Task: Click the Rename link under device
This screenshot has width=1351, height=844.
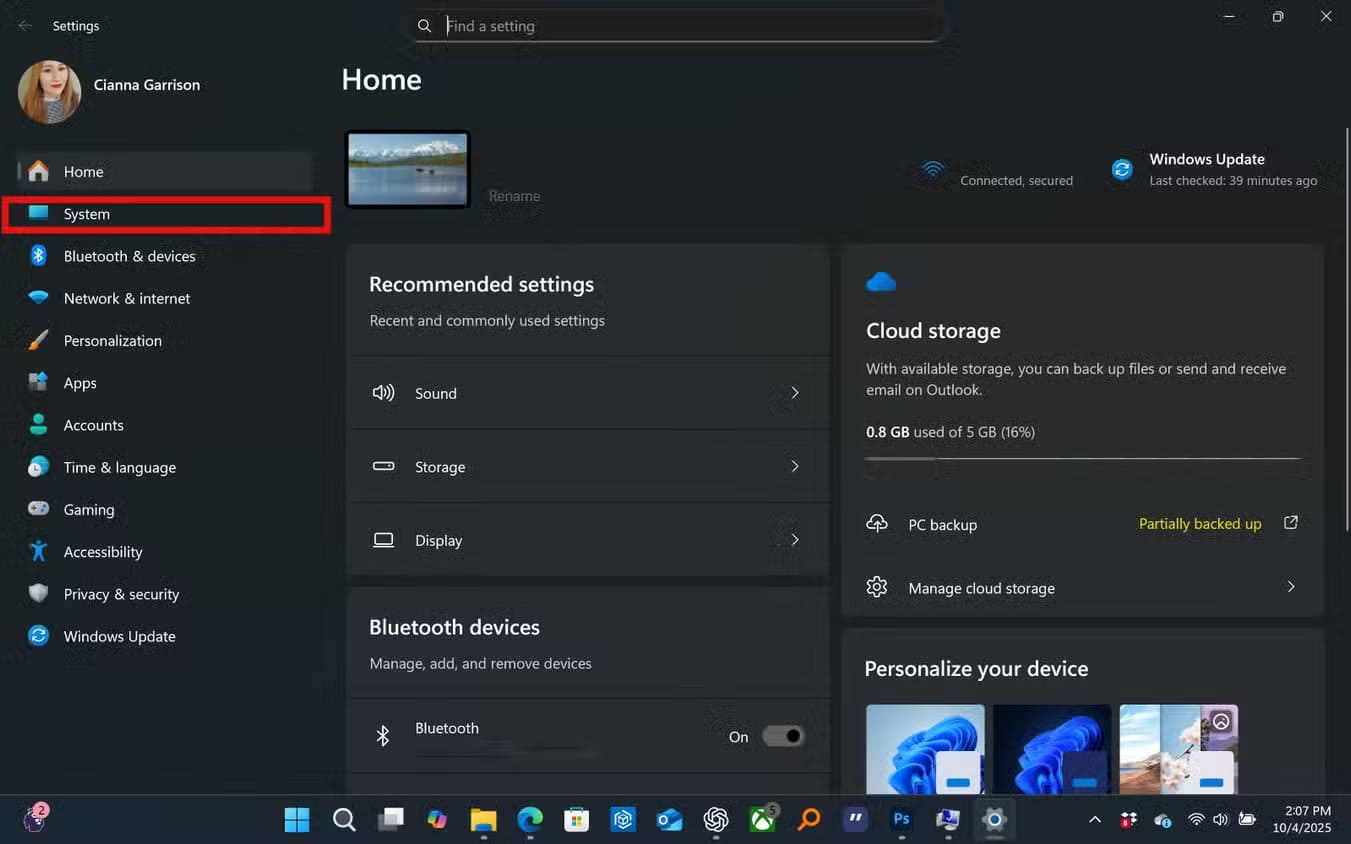Action: click(514, 196)
